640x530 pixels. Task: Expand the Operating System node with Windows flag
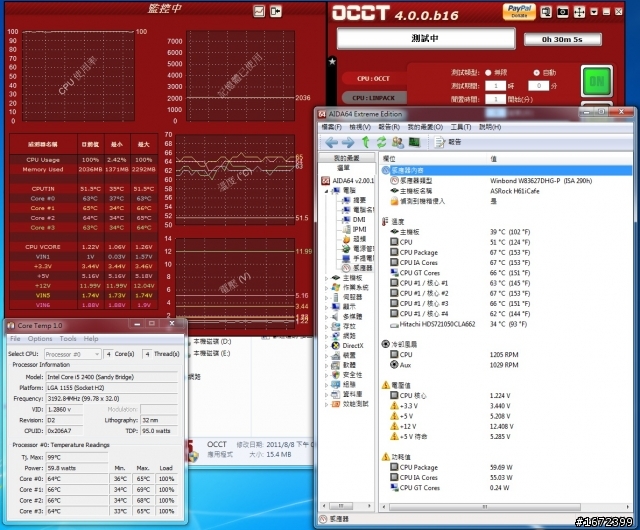[327, 288]
